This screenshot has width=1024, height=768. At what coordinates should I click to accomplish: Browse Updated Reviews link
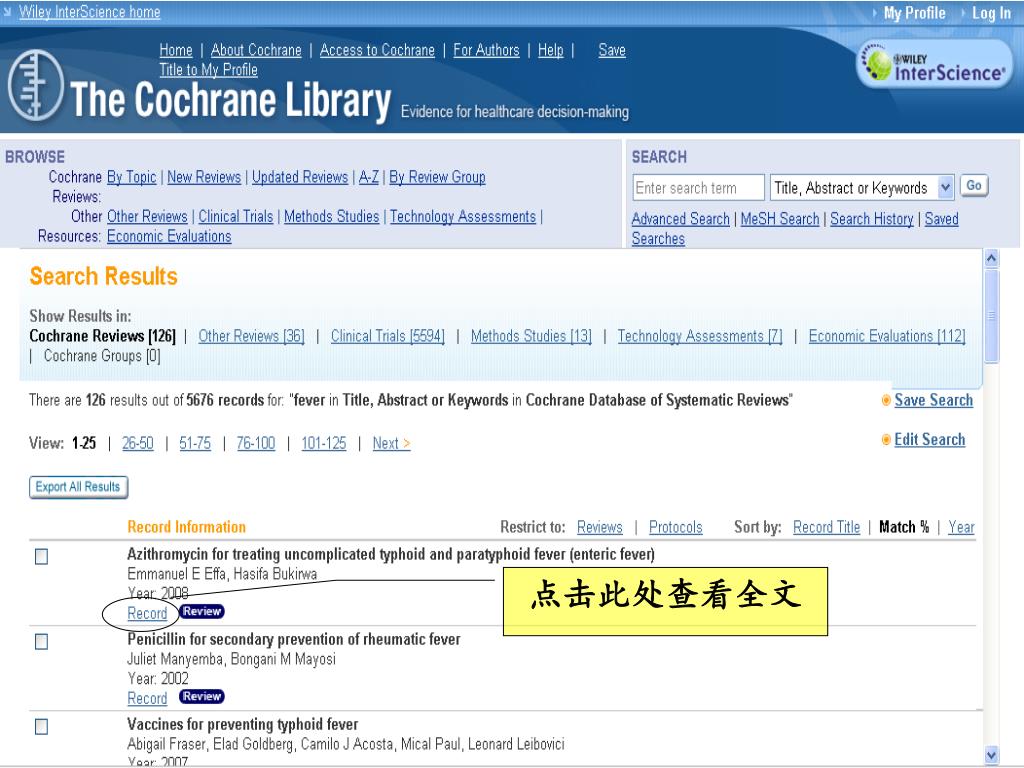300,177
